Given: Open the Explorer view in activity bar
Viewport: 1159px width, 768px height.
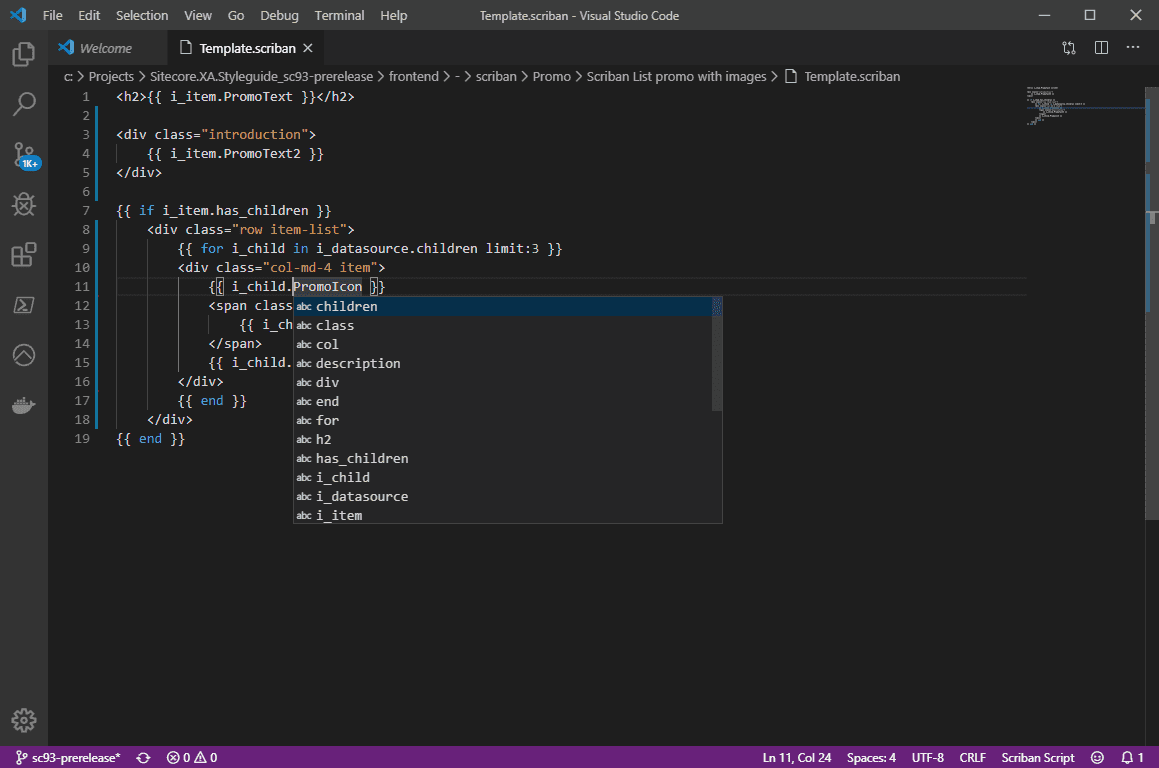Looking at the screenshot, I should (24, 54).
